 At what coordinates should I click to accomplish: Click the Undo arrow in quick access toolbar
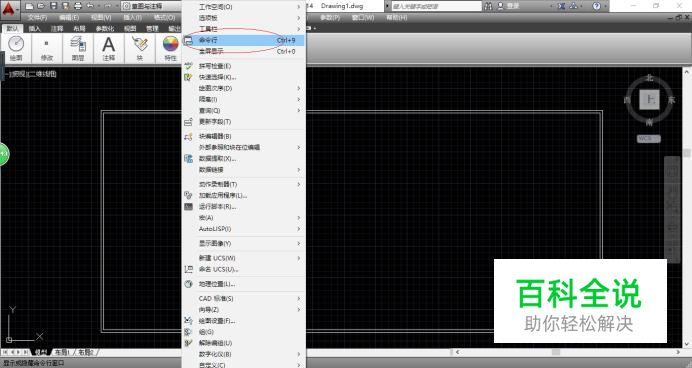pyautogui.click(x=90, y=6)
